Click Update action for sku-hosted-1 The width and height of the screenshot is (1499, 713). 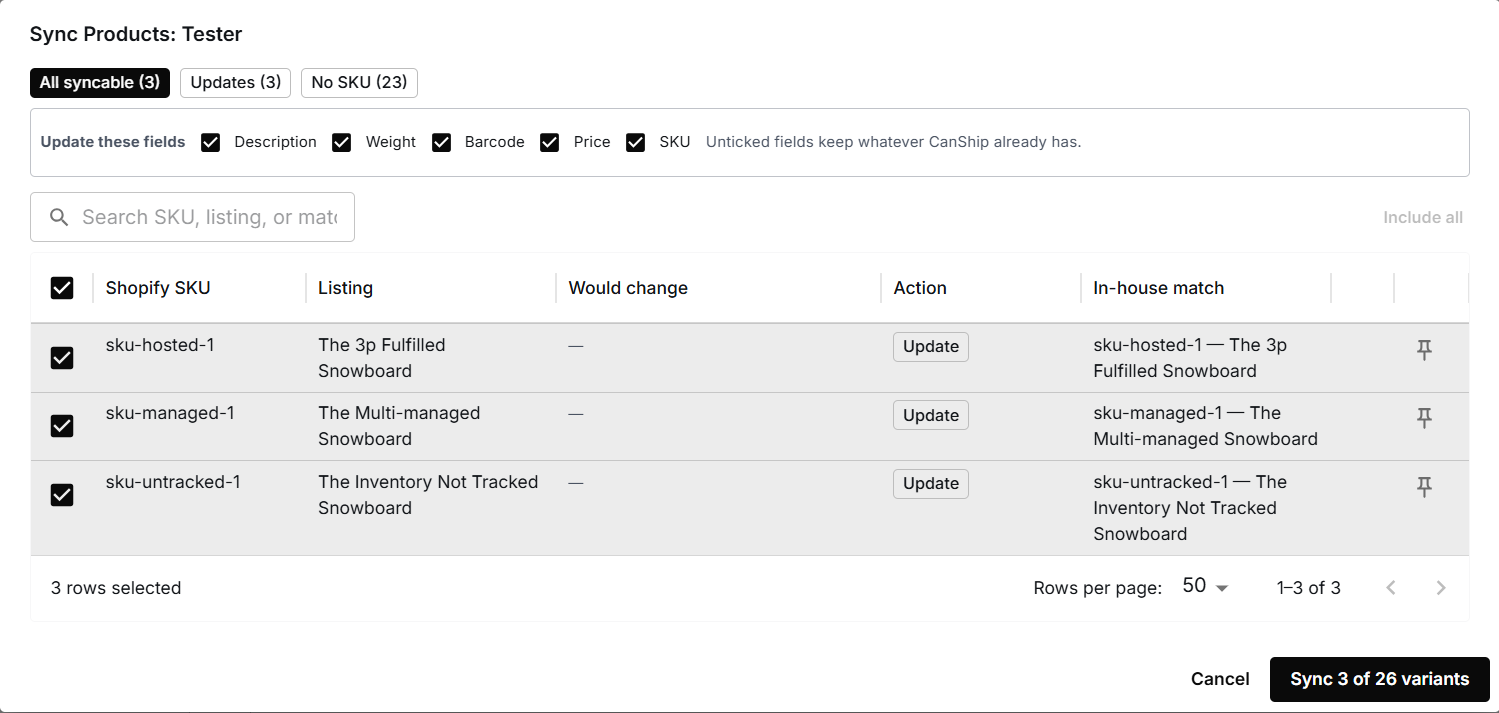931,346
